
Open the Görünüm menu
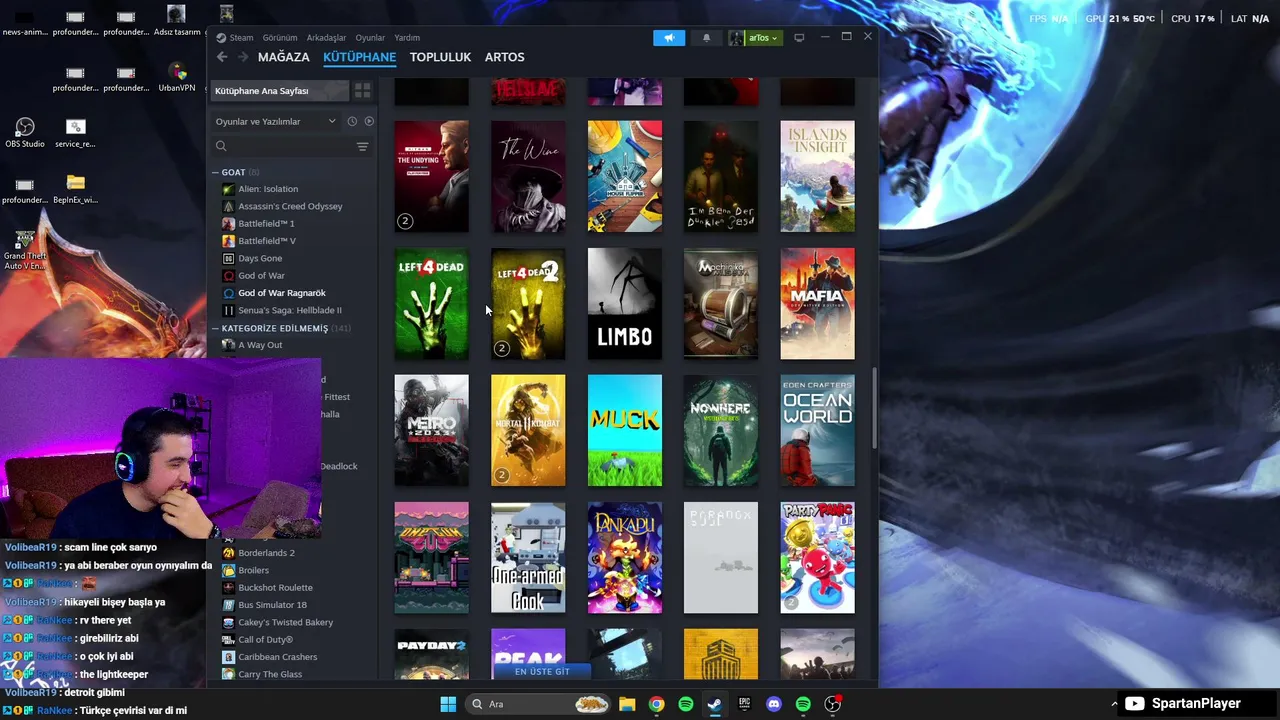pos(280,38)
